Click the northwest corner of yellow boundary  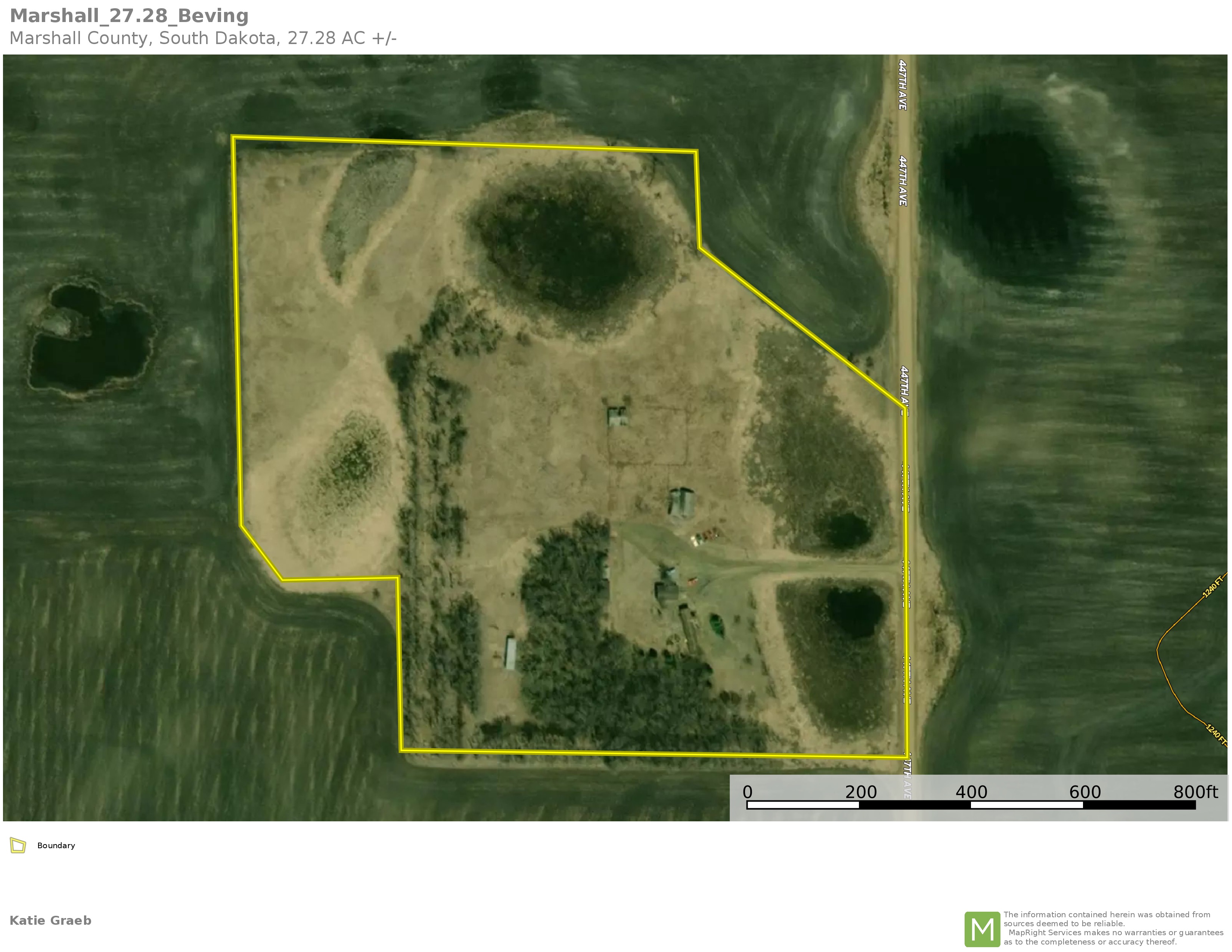tap(233, 137)
